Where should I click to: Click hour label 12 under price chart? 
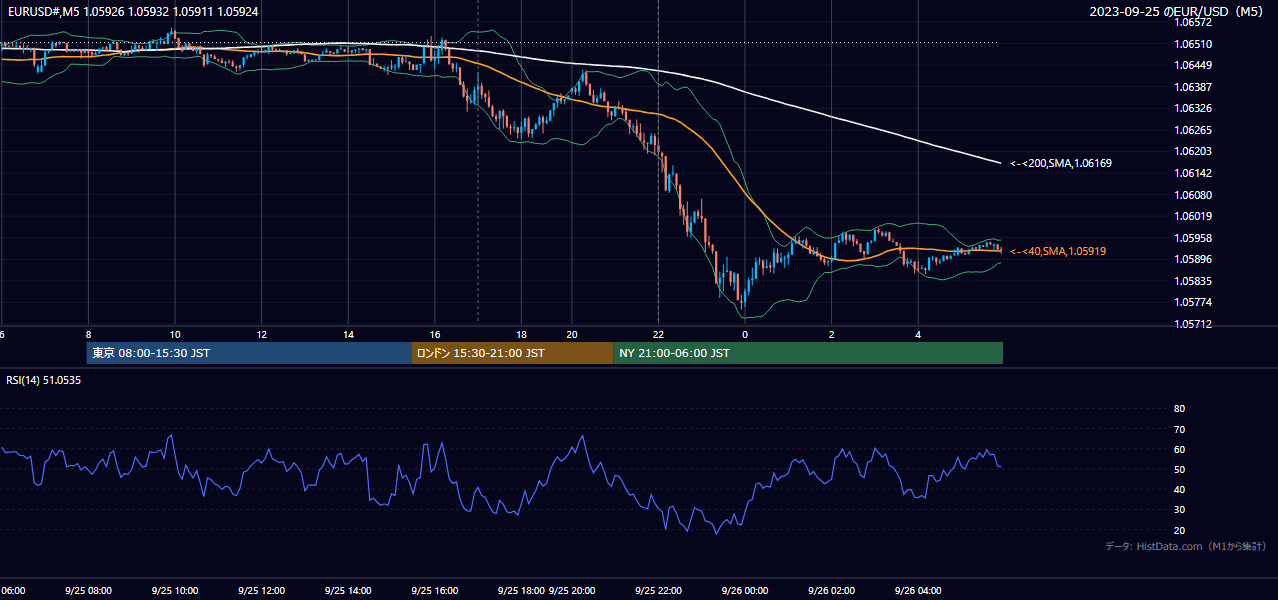tap(261, 334)
